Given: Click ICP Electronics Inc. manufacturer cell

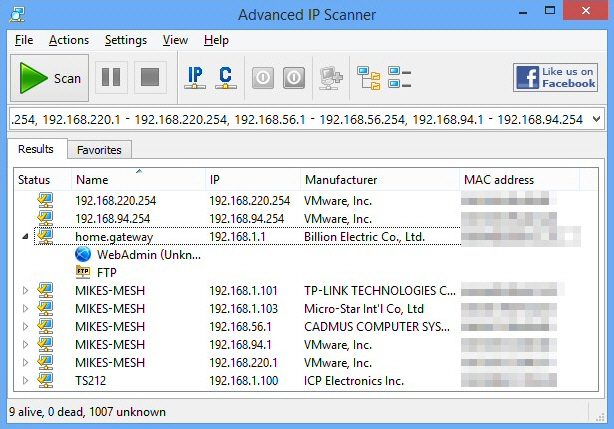Looking at the screenshot, I should 354,380.
